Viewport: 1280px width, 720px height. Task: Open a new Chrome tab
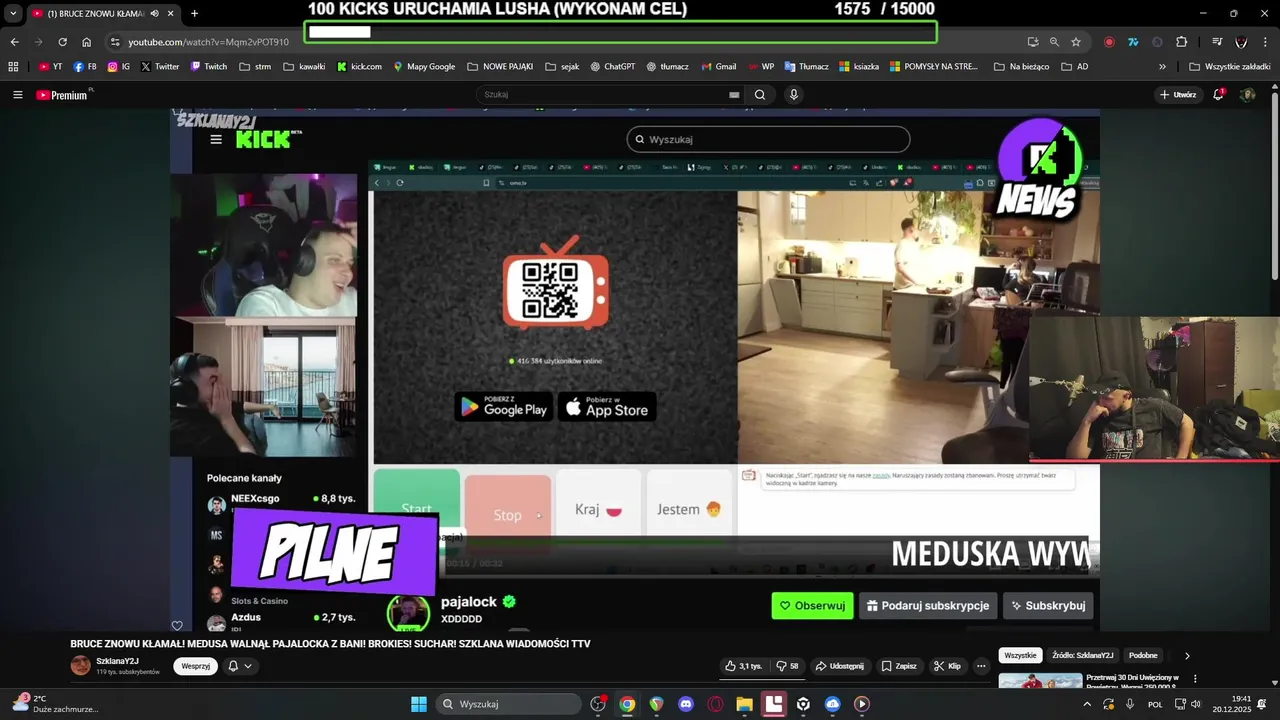[x=194, y=13]
